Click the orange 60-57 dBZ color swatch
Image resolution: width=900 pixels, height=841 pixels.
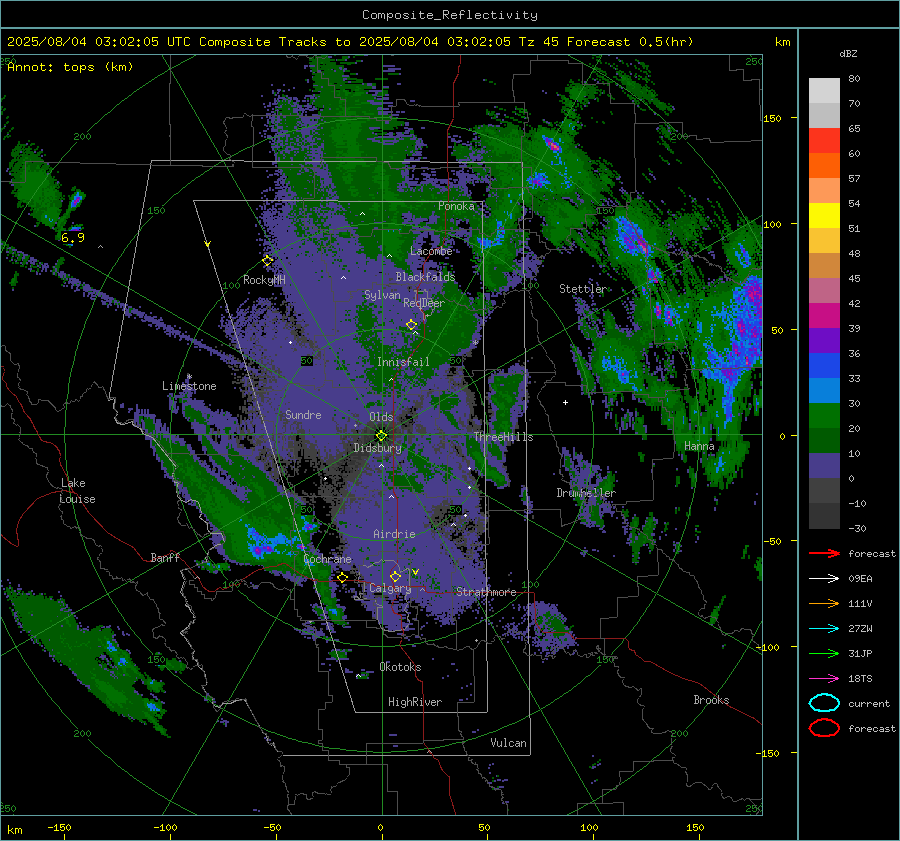pos(824,166)
